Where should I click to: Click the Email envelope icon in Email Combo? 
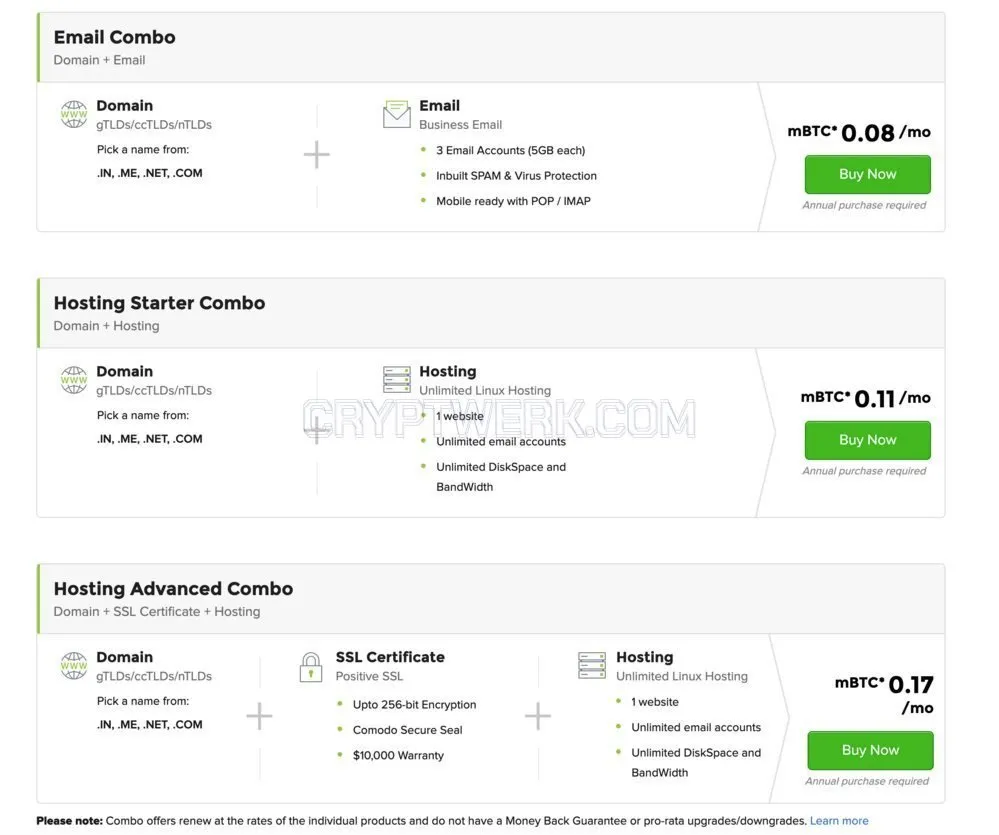pyautogui.click(x=396, y=114)
